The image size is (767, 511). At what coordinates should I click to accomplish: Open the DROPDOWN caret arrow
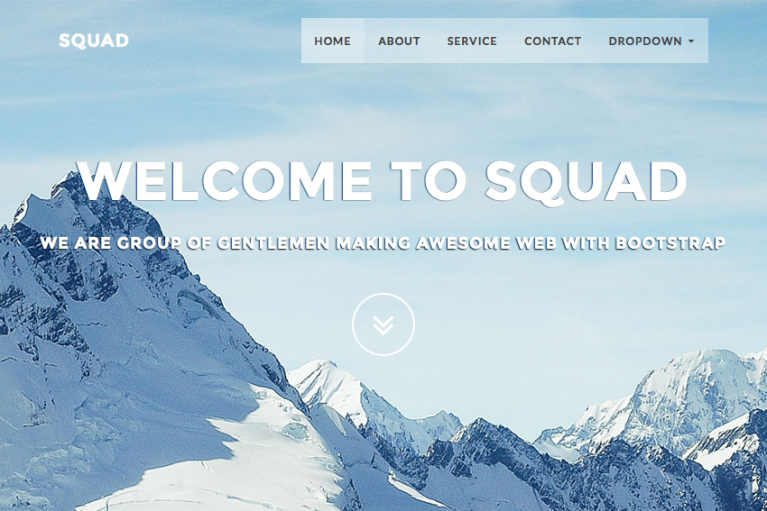691,41
